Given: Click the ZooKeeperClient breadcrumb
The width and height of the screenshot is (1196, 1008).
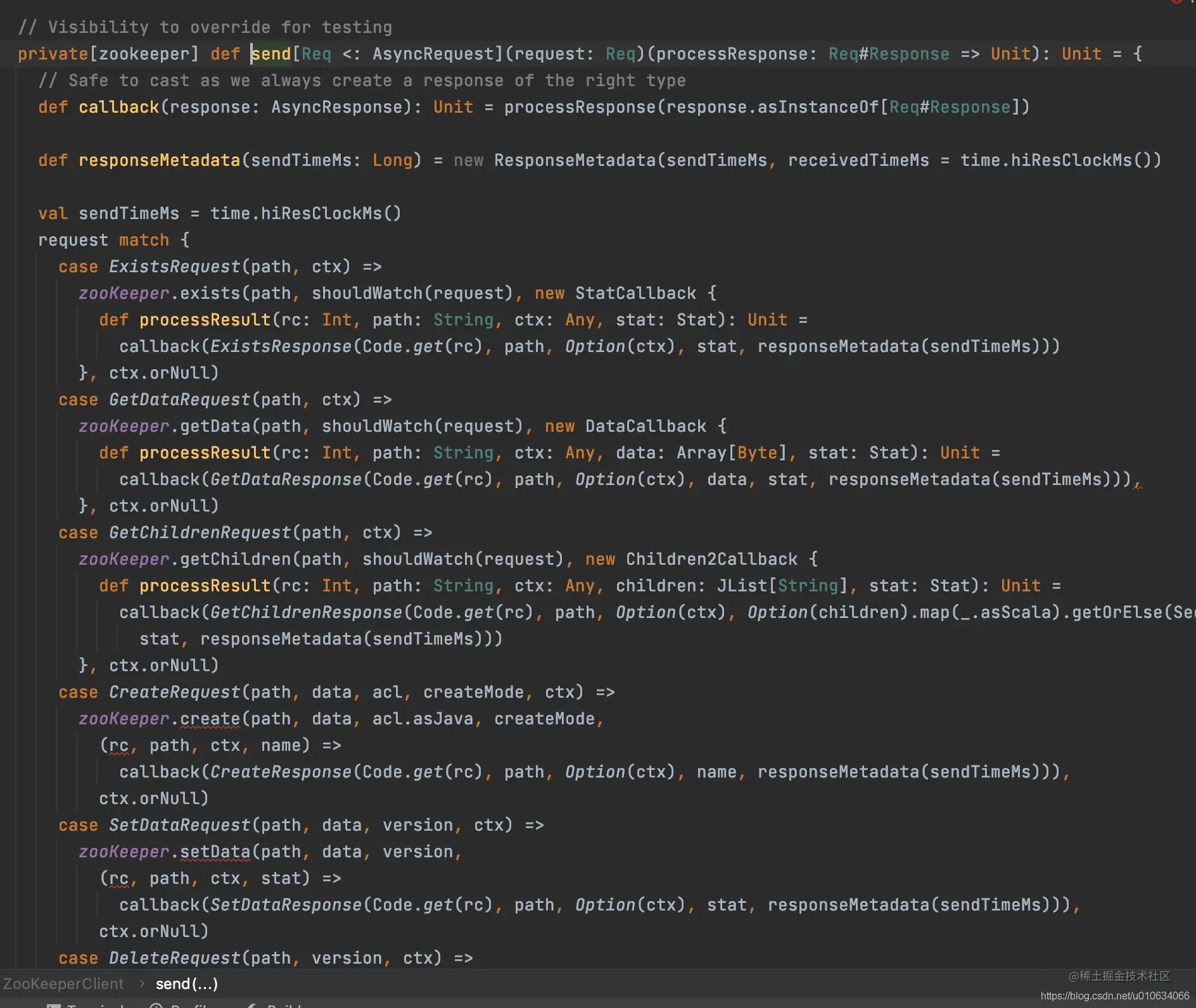Looking at the screenshot, I should tap(63, 983).
